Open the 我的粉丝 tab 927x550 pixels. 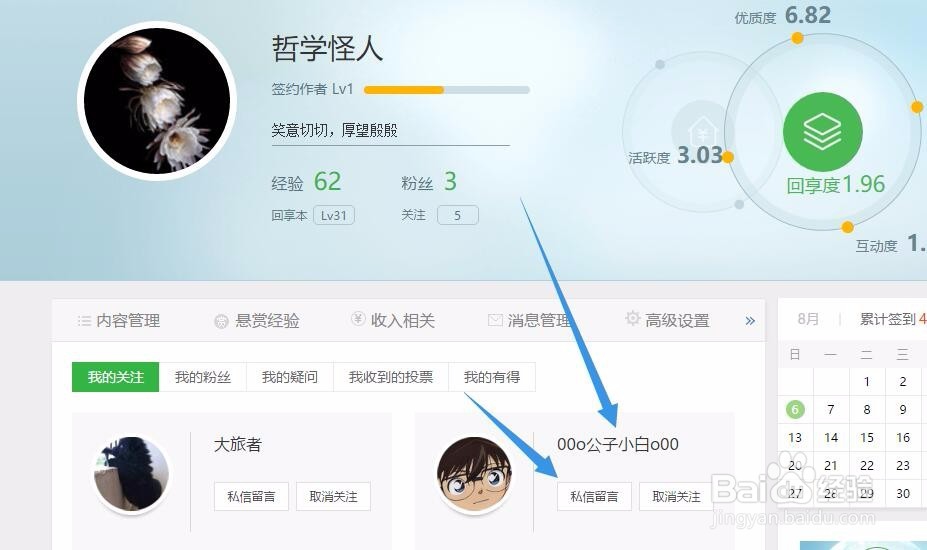pyautogui.click(x=203, y=377)
